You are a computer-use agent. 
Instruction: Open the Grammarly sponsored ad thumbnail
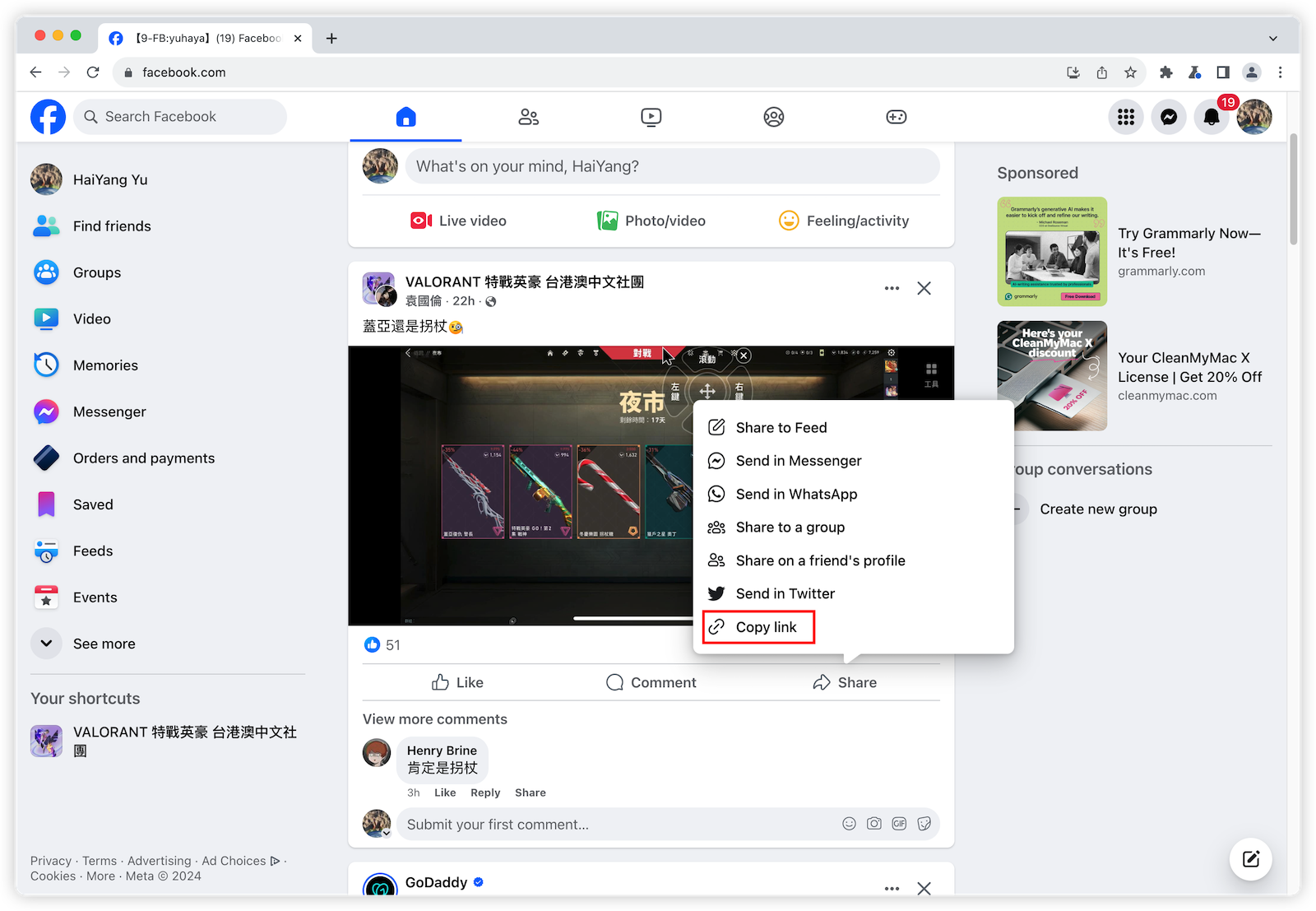pos(1052,252)
